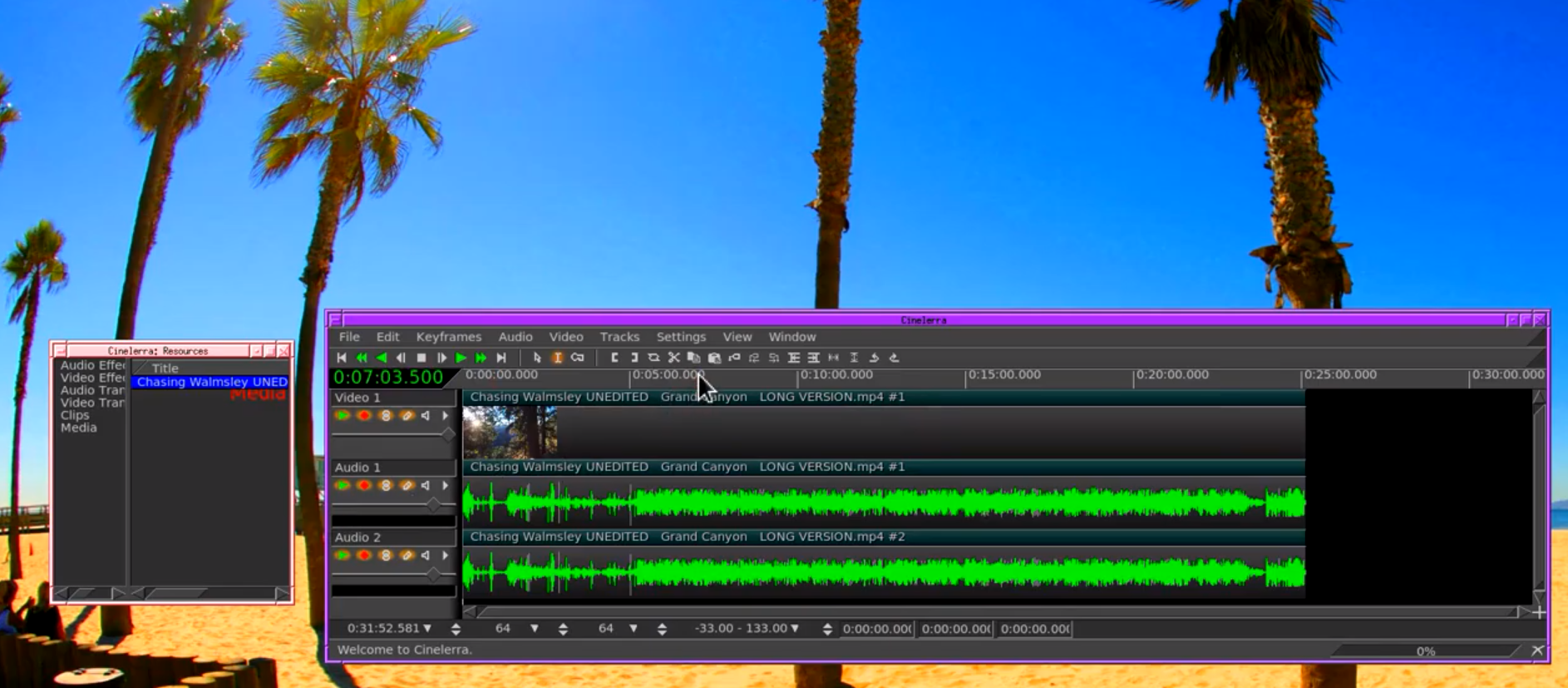Image resolution: width=1568 pixels, height=688 pixels.
Task: Select Clips folder in Resources window
Action: [75, 415]
